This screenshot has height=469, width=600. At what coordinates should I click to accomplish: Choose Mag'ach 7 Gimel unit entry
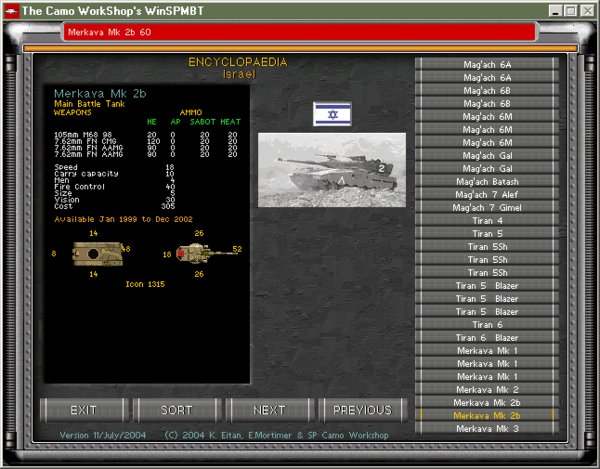[x=487, y=207]
